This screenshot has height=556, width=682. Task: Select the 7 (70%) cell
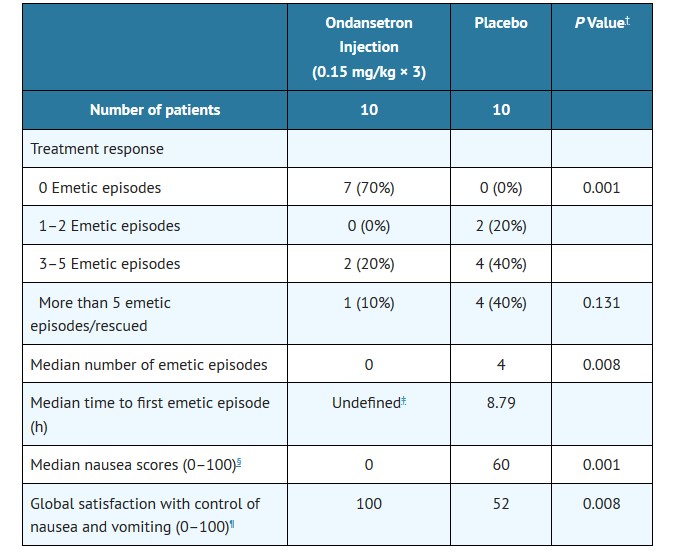(368, 187)
